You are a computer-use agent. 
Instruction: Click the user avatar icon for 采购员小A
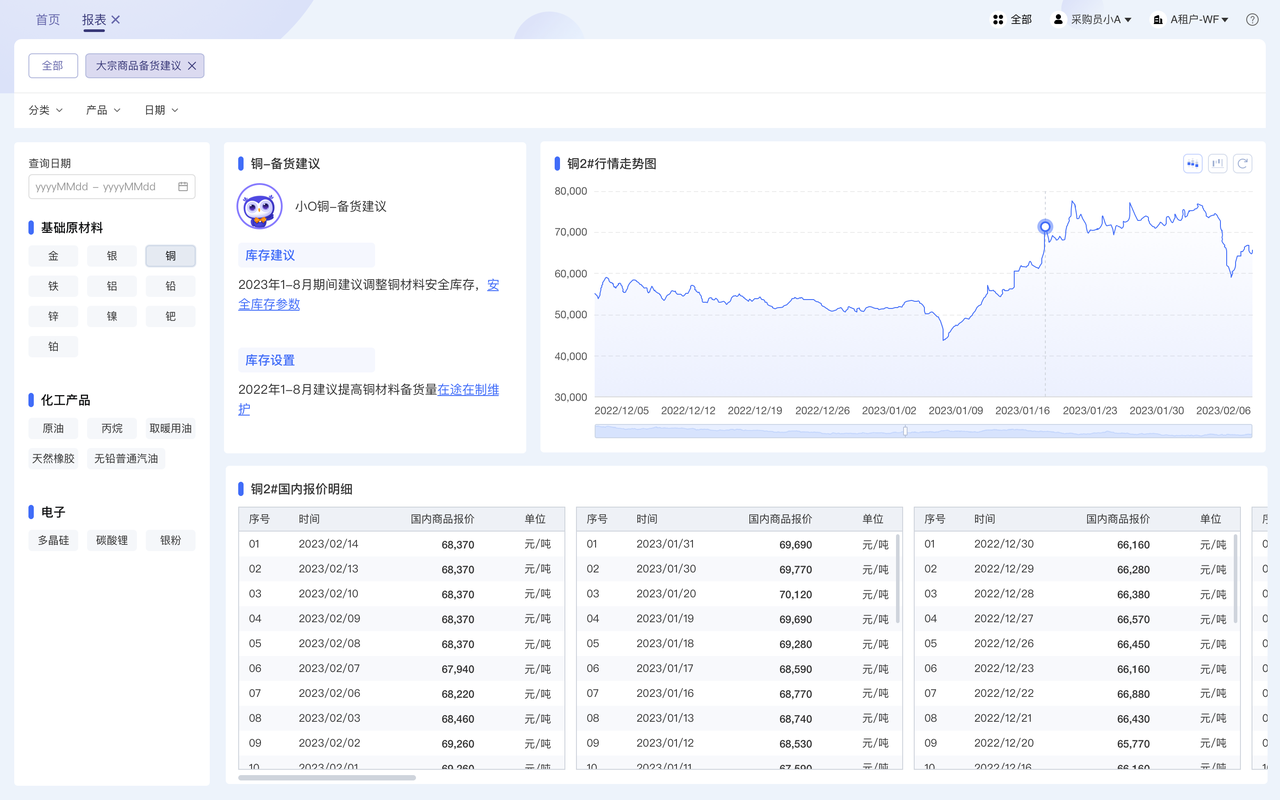pos(1058,20)
